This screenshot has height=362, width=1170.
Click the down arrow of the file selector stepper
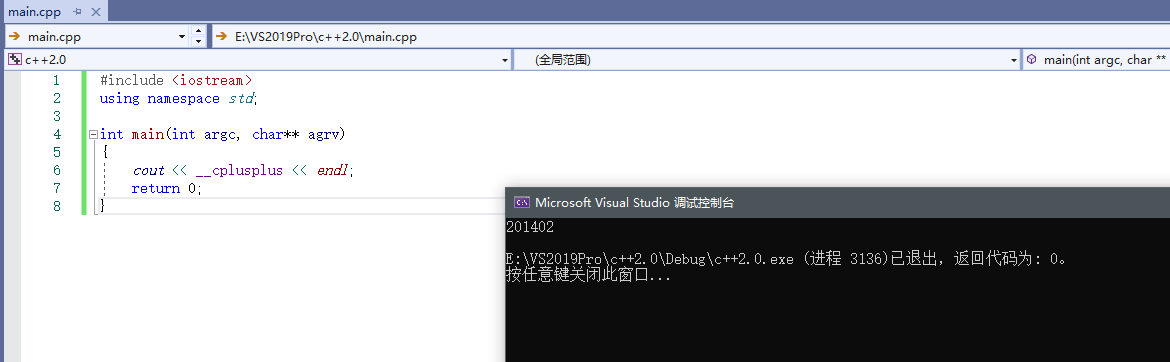click(x=198, y=41)
